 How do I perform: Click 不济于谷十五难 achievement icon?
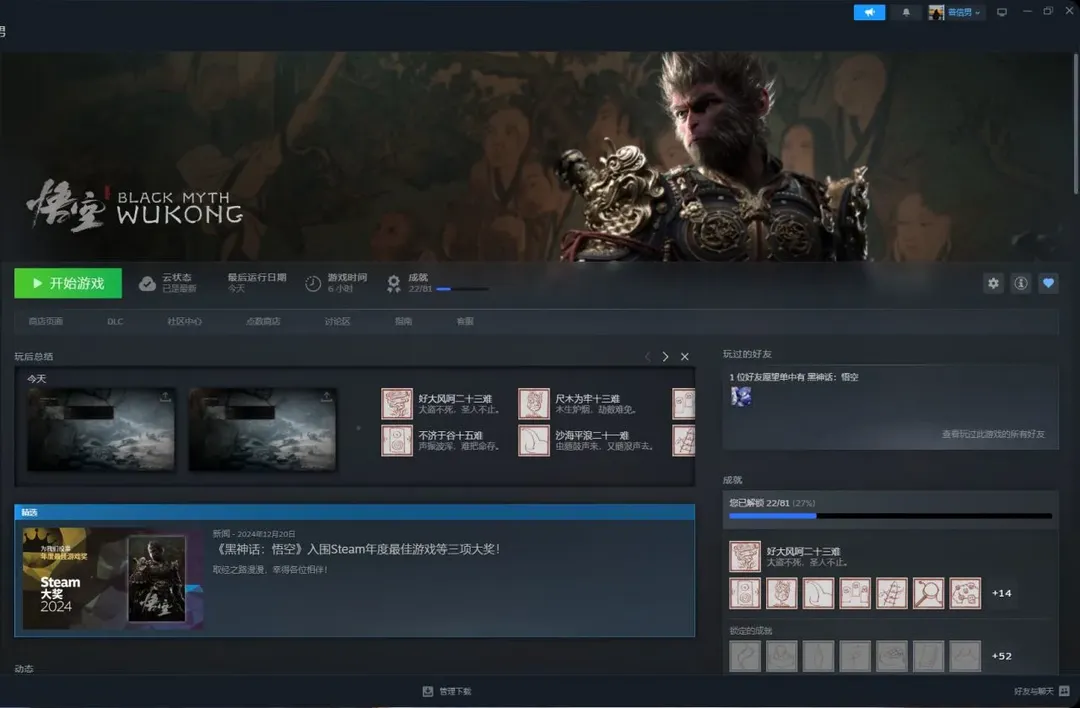(x=397, y=441)
